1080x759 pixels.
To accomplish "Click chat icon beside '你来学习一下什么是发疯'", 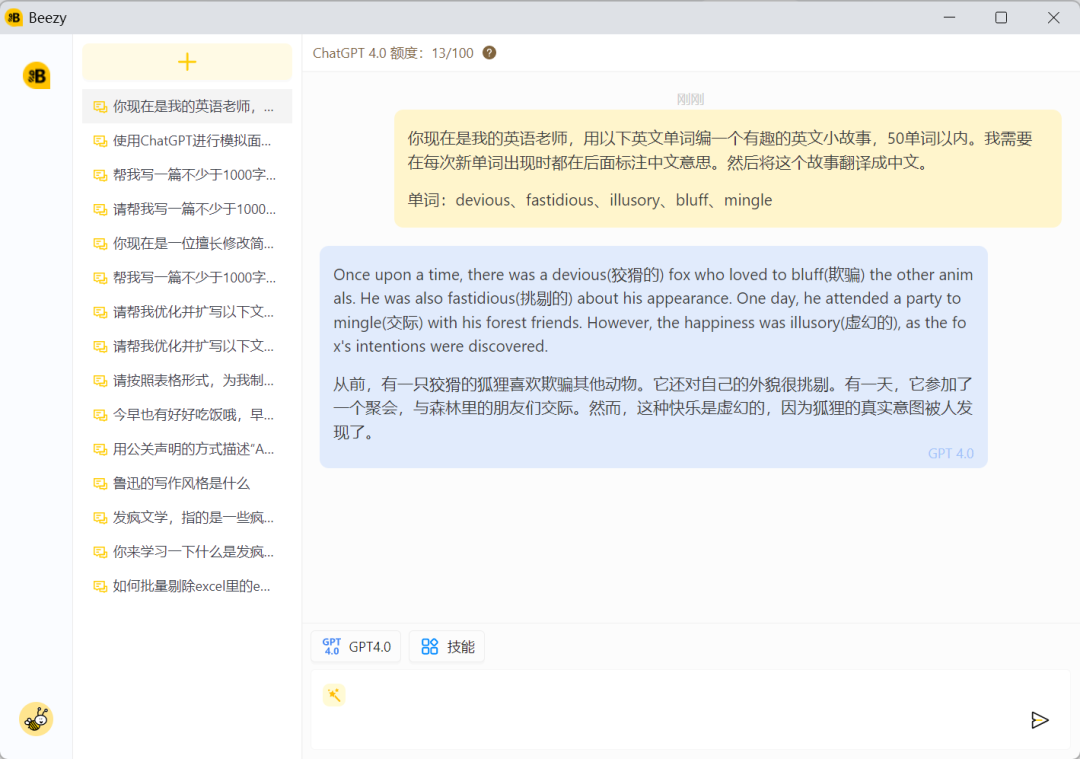I will 100,552.
